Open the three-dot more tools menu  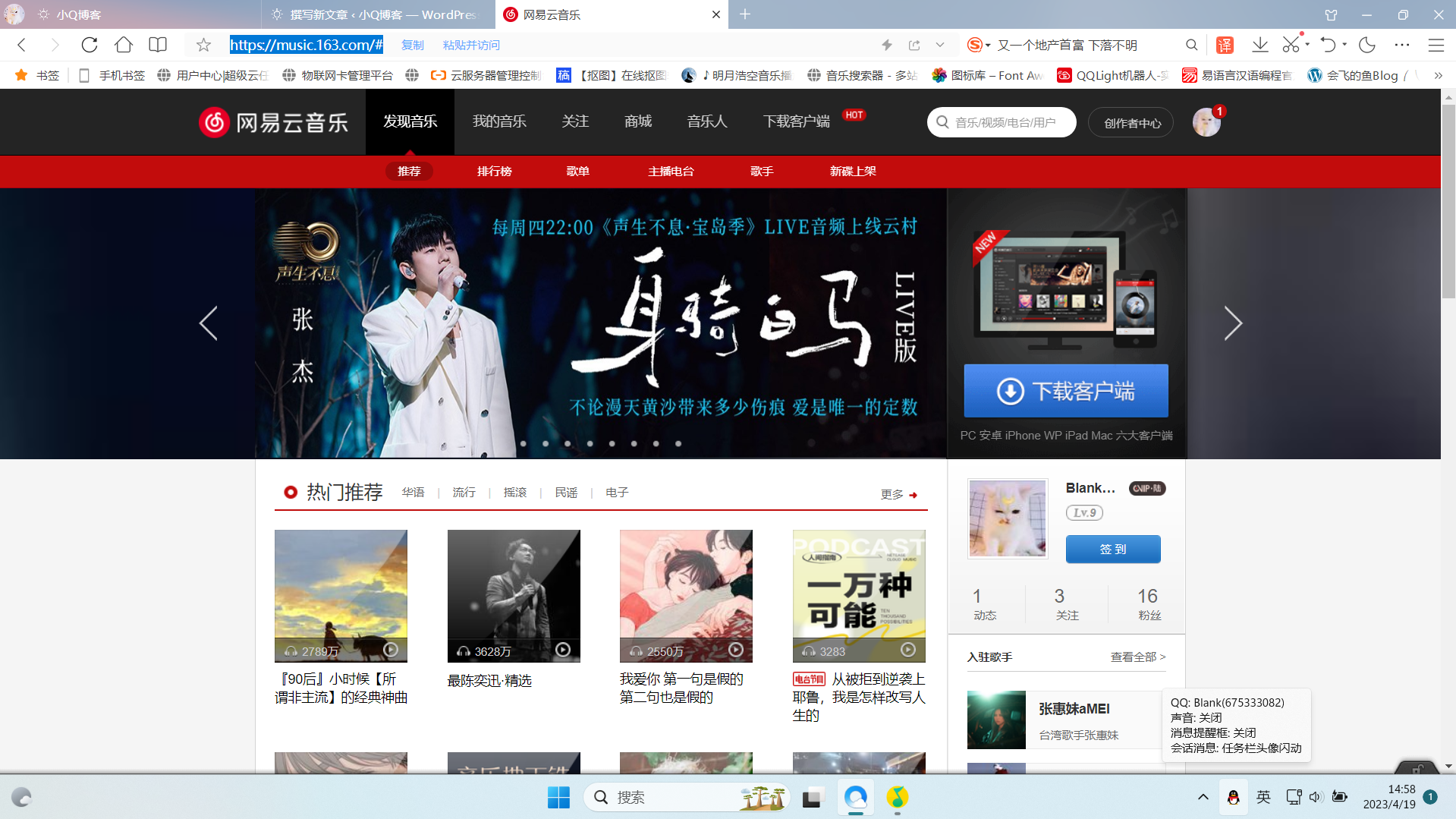point(1401,45)
